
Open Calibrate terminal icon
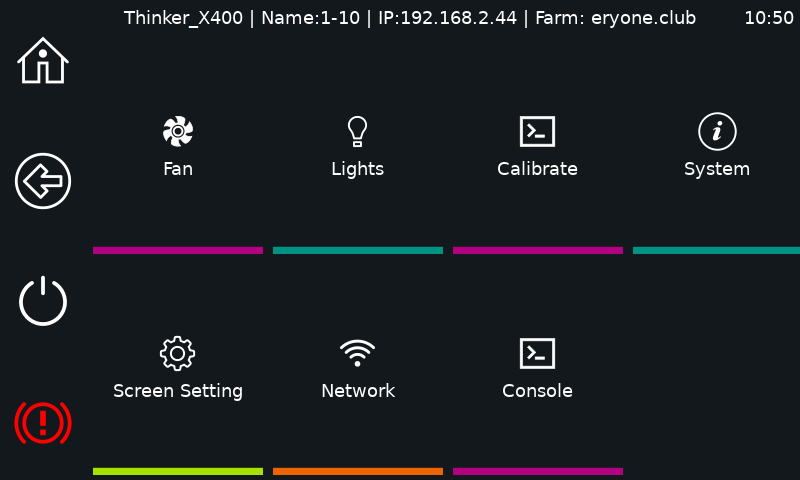click(x=537, y=131)
